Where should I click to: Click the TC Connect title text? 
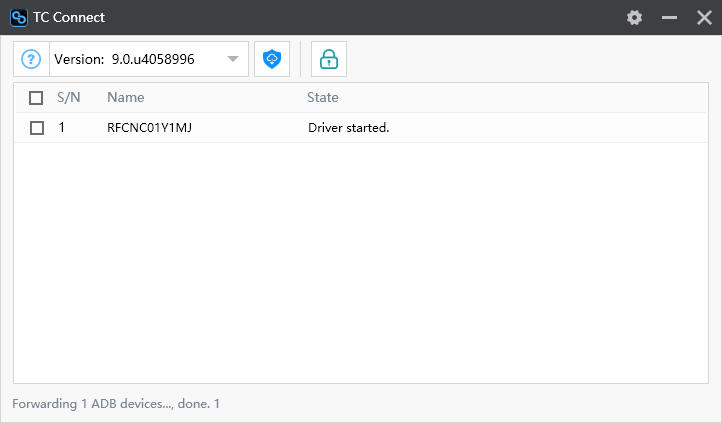[x=69, y=17]
